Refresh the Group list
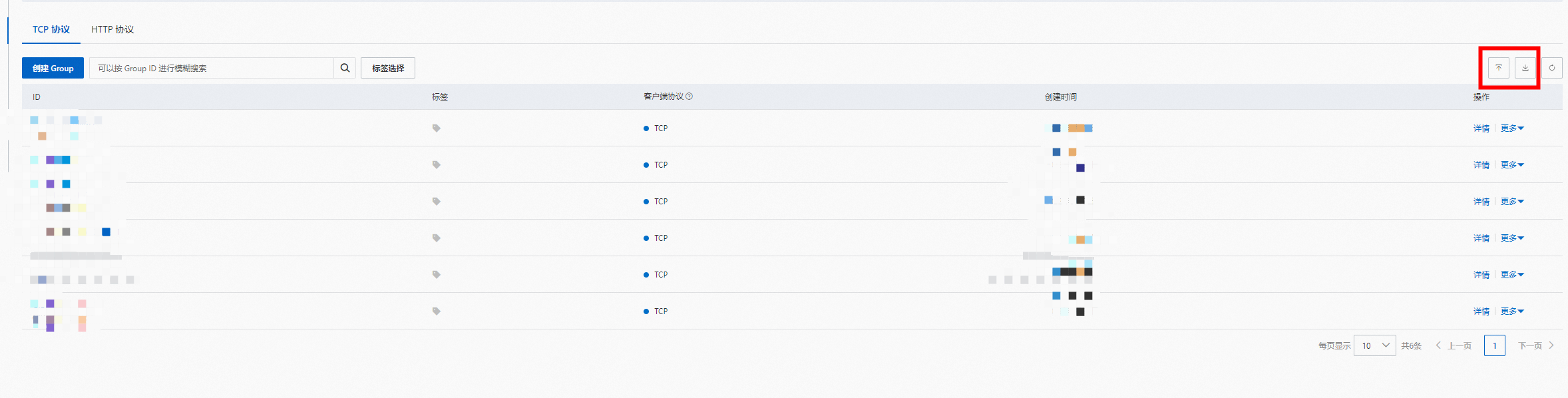This screenshot has width=1568, height=398. pyautogui.click(x=1551, y=68)
